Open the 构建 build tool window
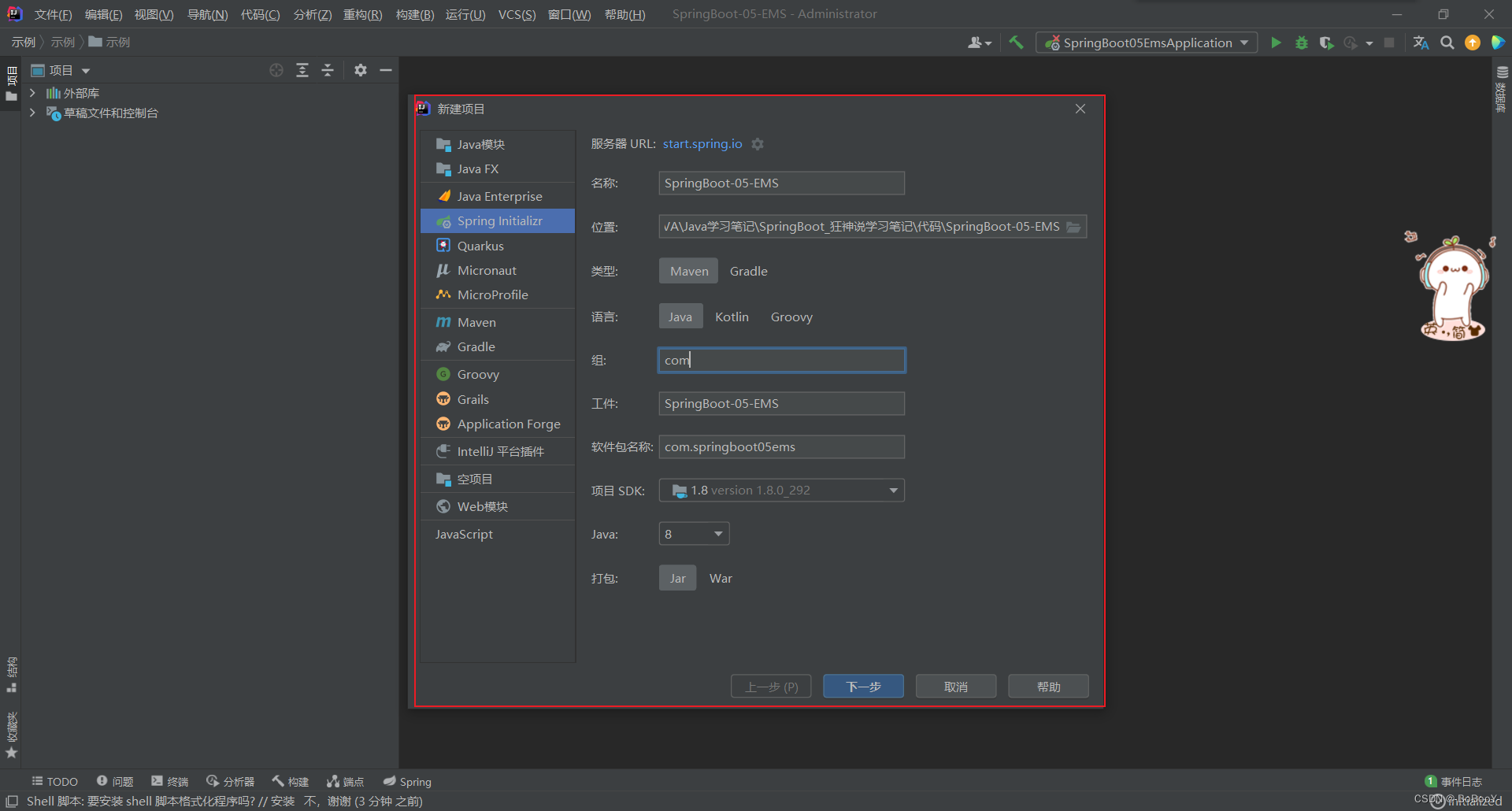 point(290,781)
